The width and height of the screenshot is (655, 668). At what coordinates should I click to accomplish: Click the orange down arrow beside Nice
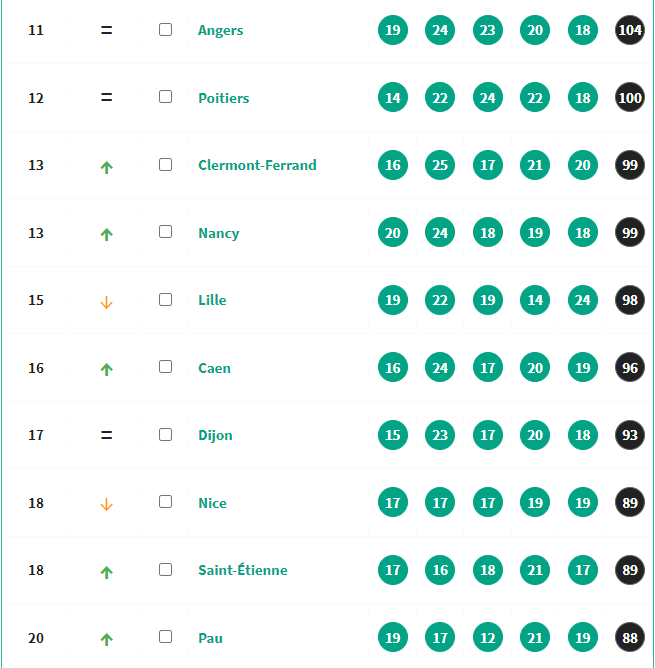(x=107, y=505)
